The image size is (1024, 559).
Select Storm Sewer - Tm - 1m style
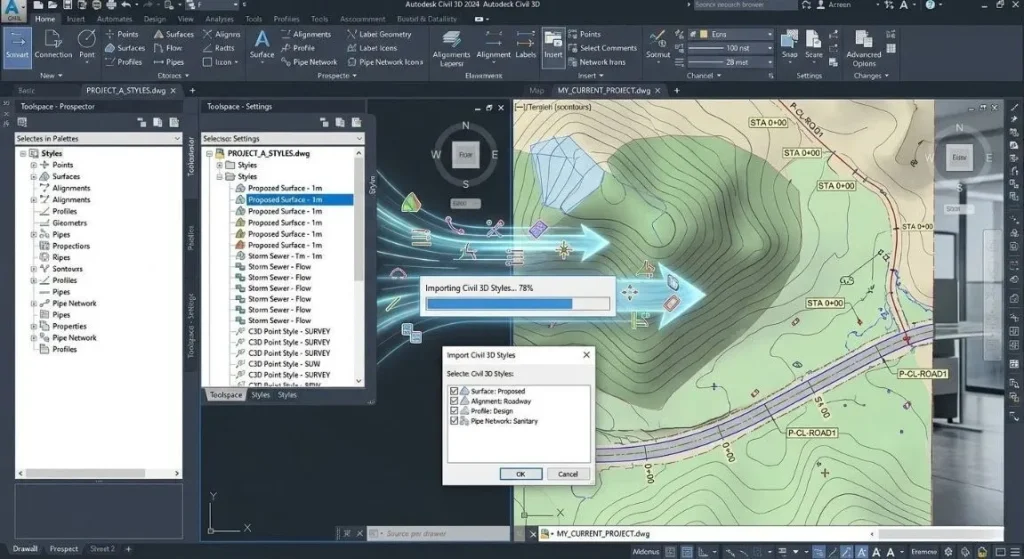point(285,256)
